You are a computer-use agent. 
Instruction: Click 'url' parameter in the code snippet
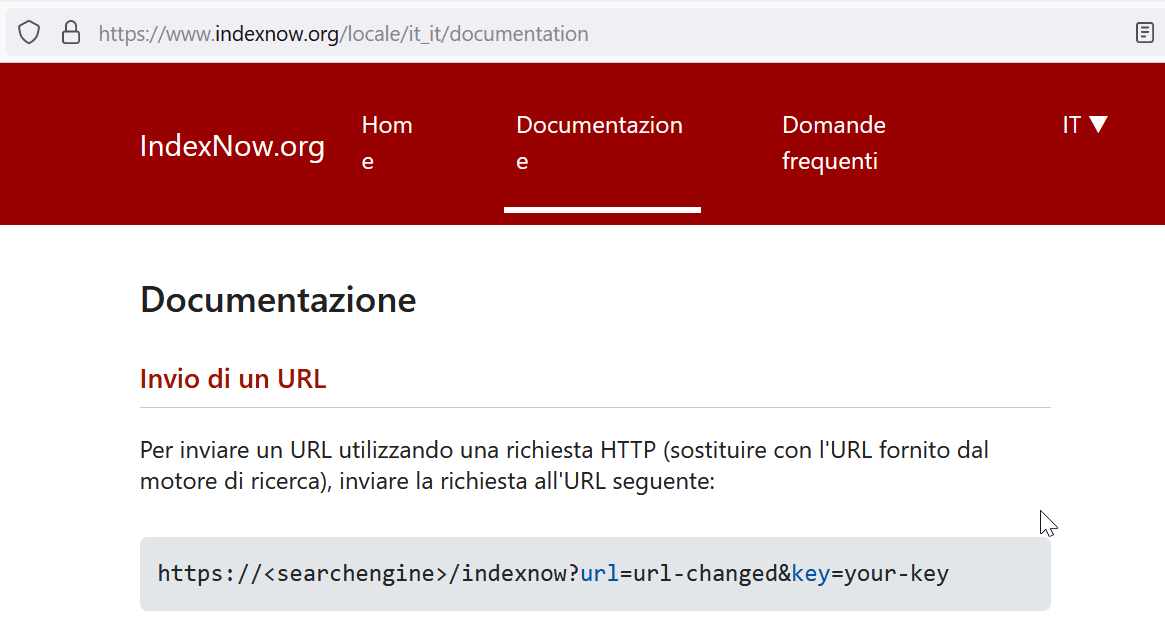point(599,574)
